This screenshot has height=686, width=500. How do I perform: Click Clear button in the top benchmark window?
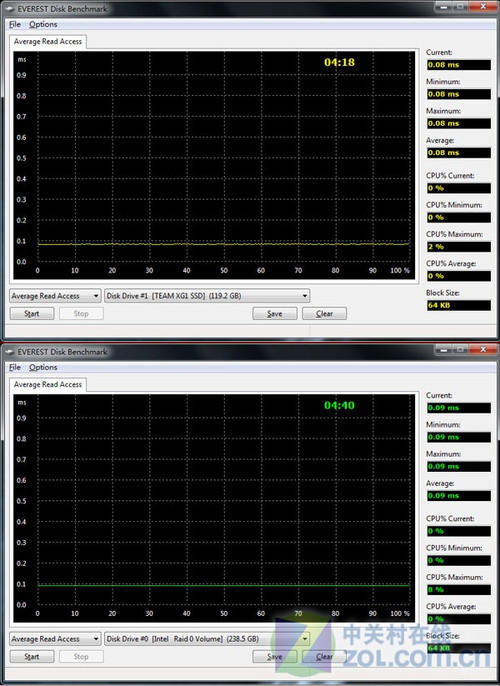pos(324,314)
